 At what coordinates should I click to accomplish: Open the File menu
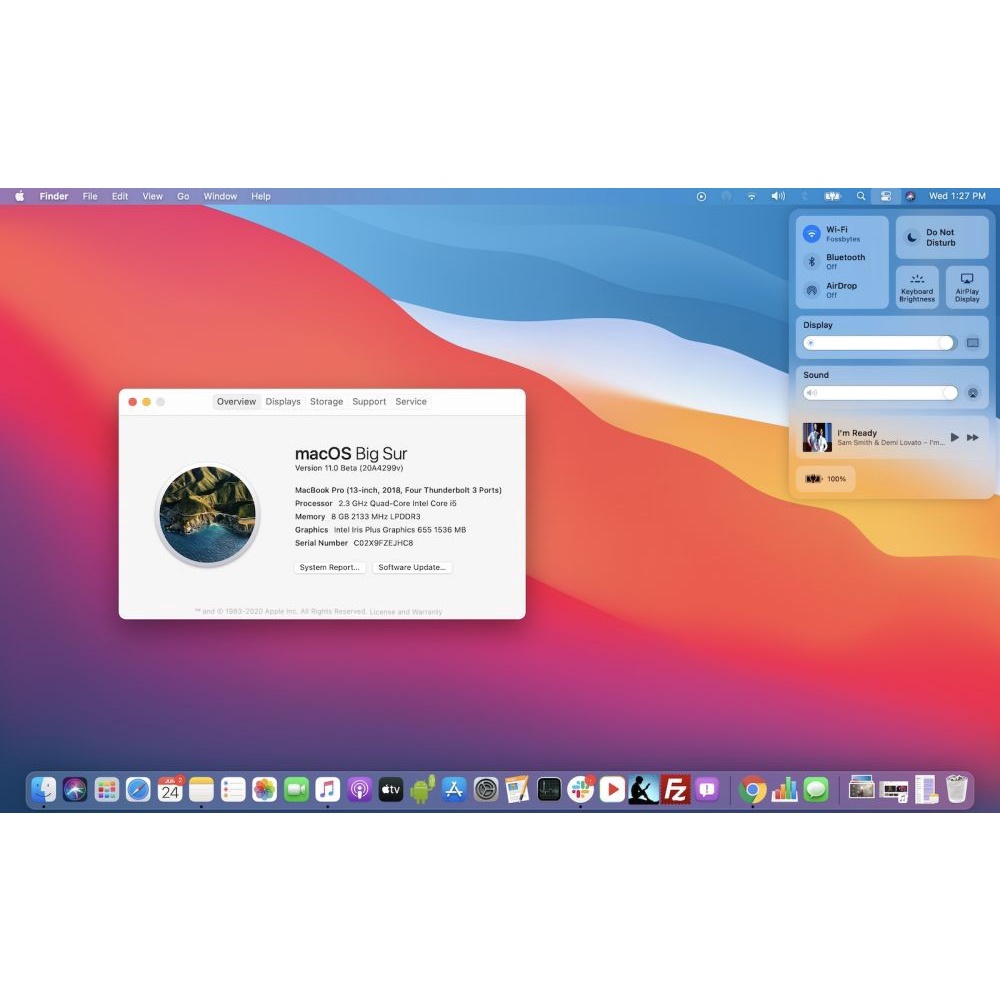[90, 196]
